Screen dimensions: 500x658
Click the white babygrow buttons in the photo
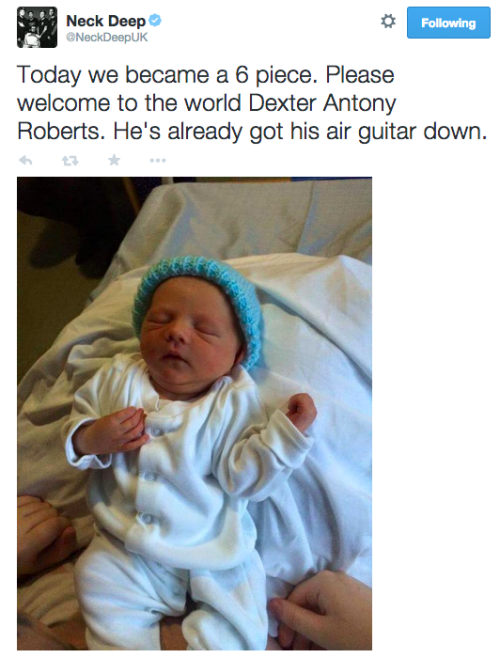click(x=151, y=474)
